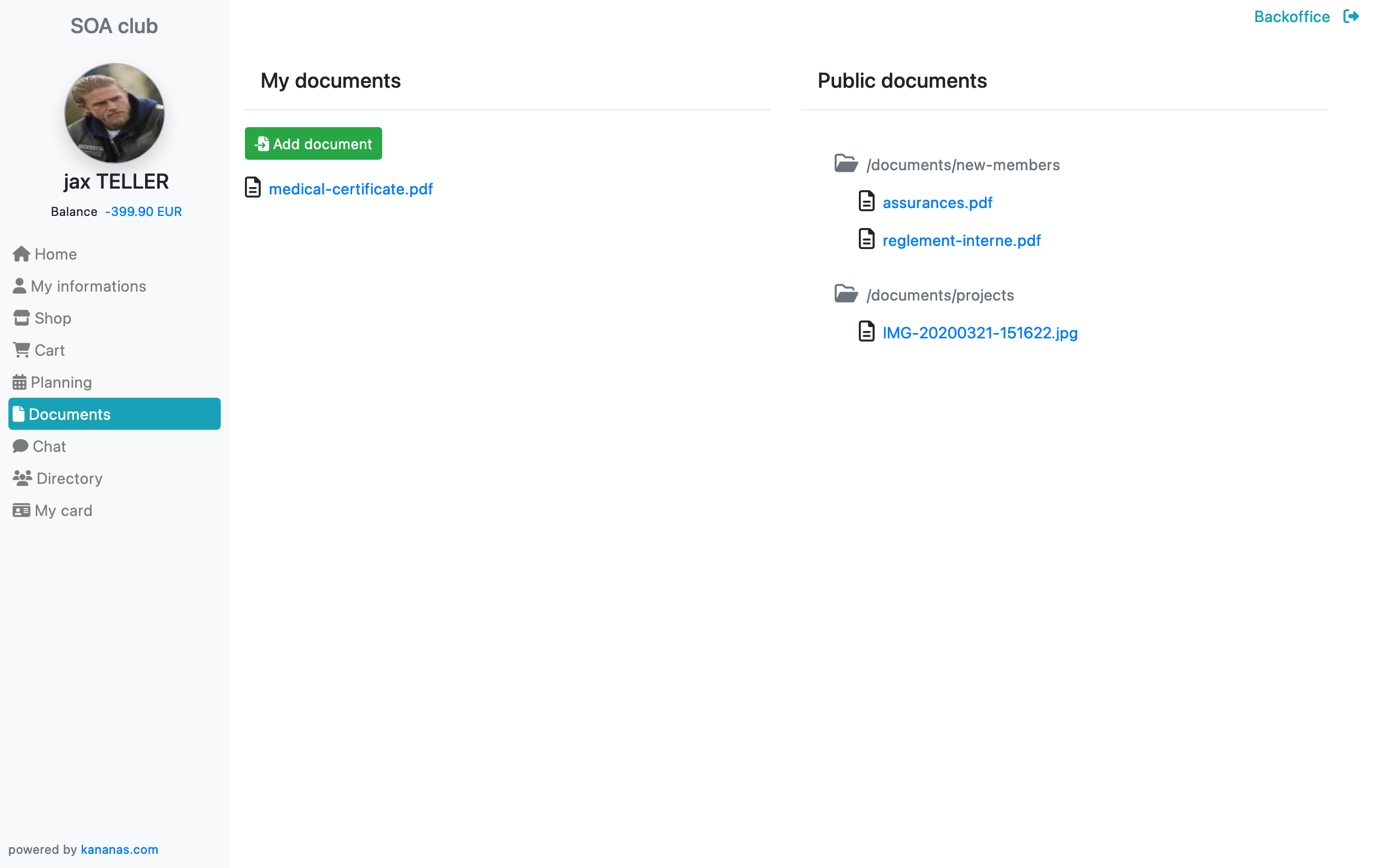Go to Home in the sidebar
This screenshot has width=1375, height=868.
point(114,254)
